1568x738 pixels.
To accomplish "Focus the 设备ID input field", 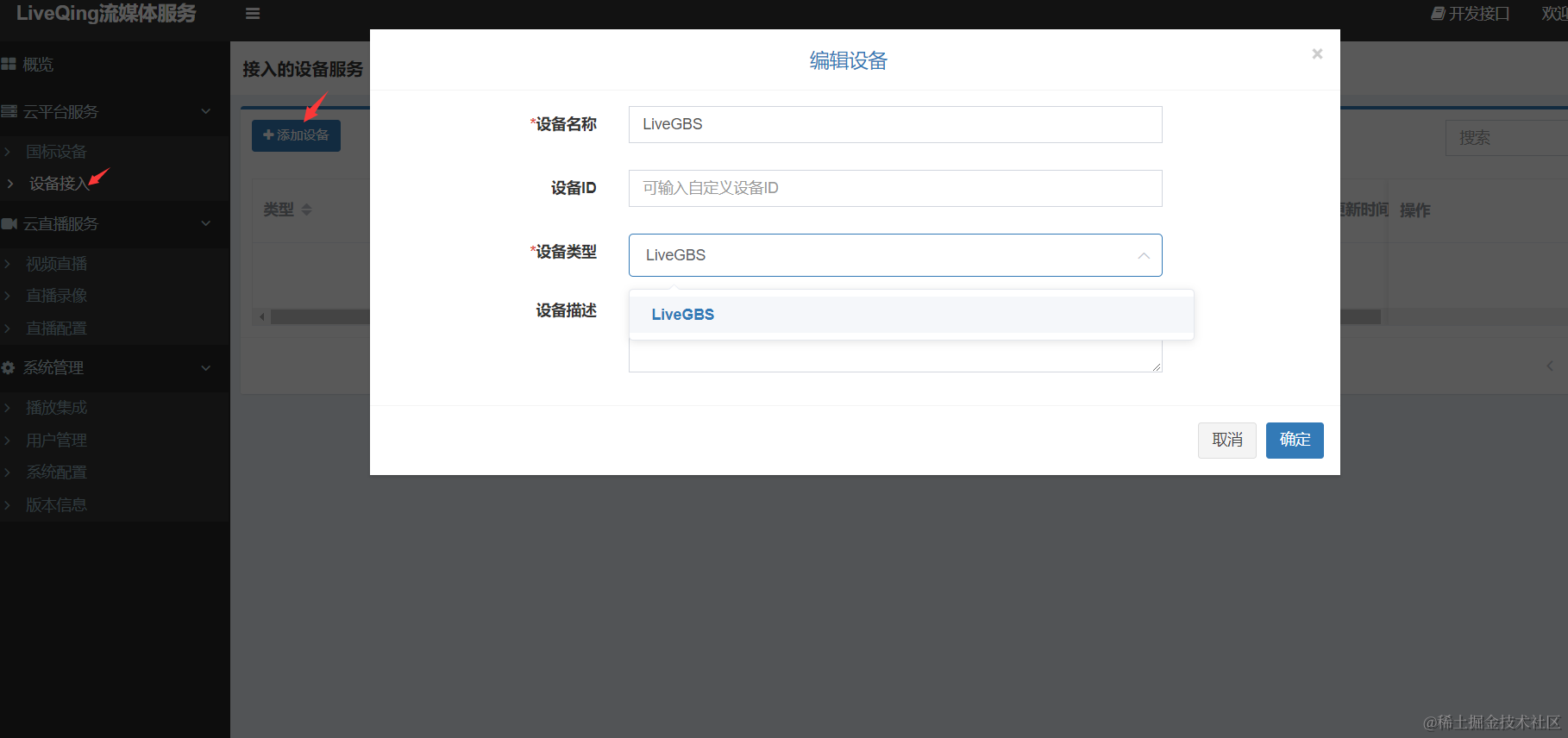I will (x=895, y=188).
